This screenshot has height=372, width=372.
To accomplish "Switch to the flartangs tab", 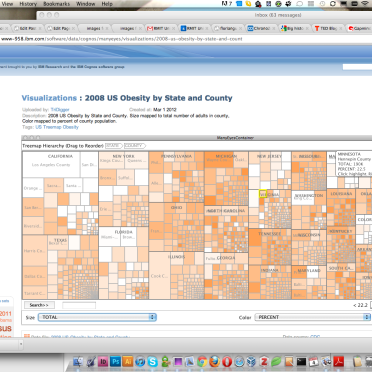I will pyautogui.click(x=227, y=29).
